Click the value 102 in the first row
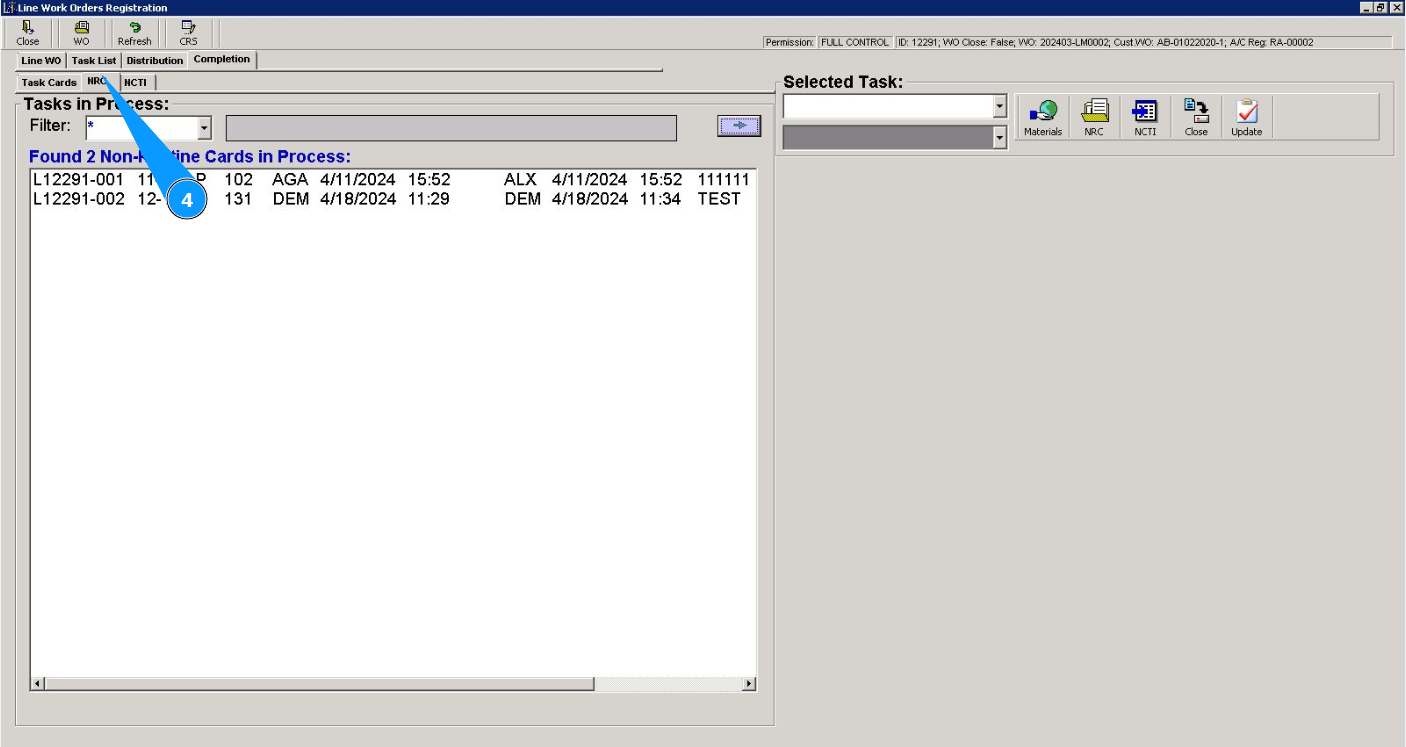This screenshot has width=1406, height=747. pyautogui.click(x=238, y=180)
